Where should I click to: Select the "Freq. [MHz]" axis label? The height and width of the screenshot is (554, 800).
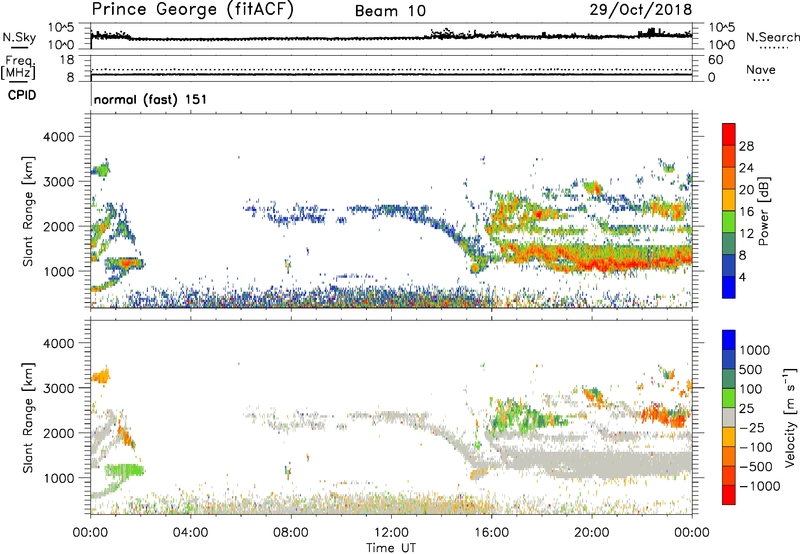click(18, 68)
